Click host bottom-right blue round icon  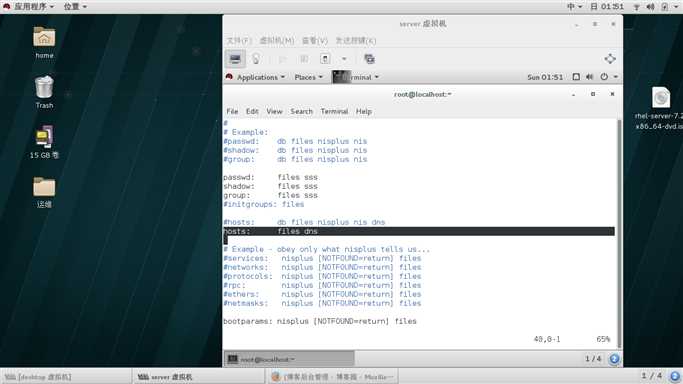tap(675, 376)
